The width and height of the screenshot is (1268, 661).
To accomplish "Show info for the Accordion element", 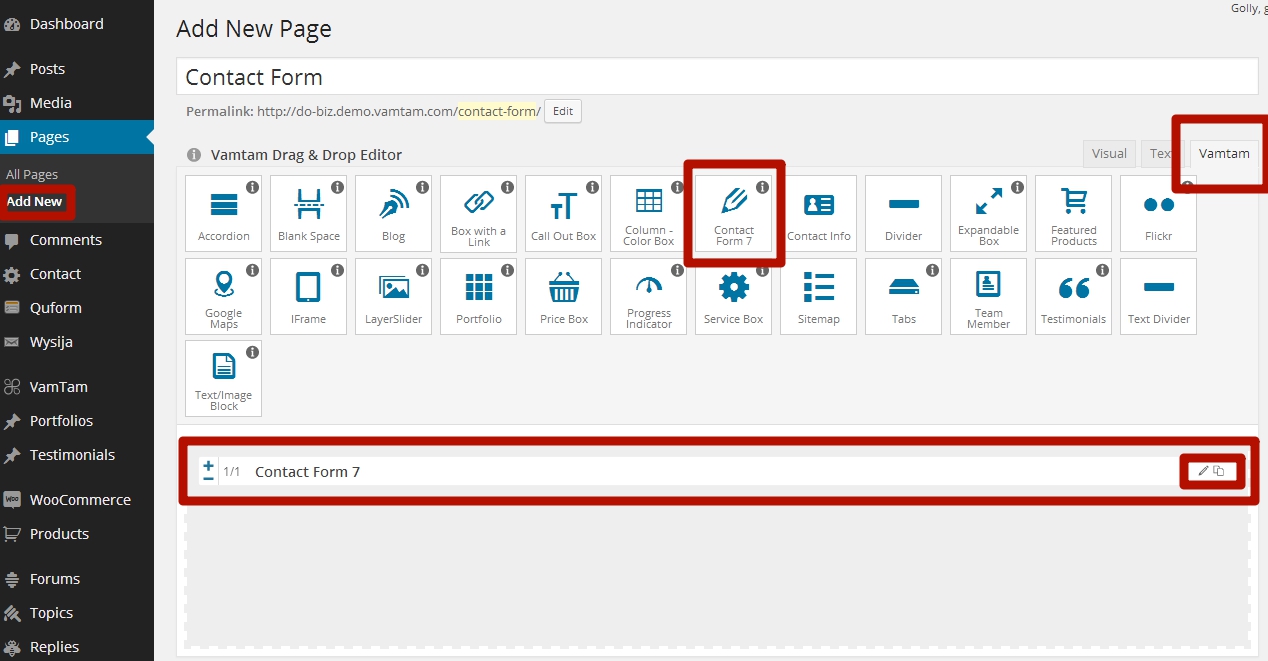I will (253, 187).
